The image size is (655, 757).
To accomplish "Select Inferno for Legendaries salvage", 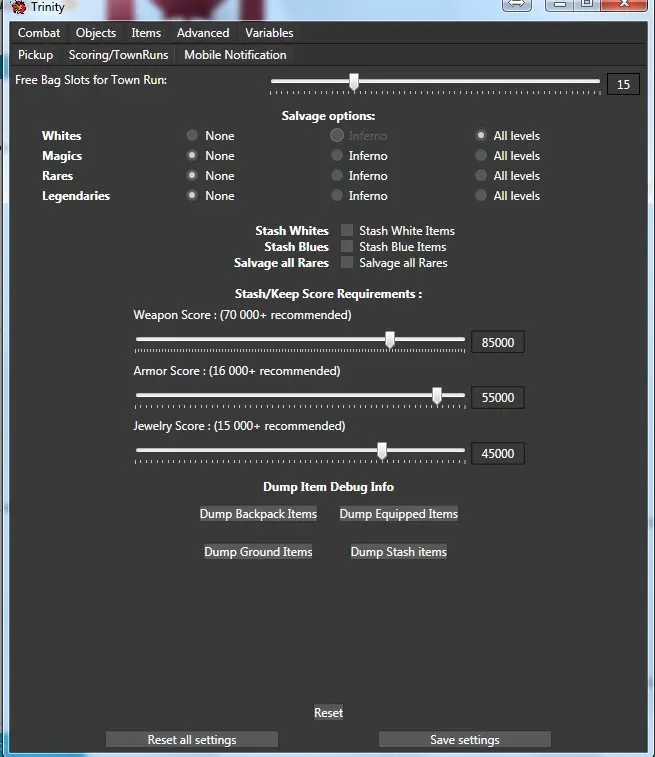I will pos(337,196).
